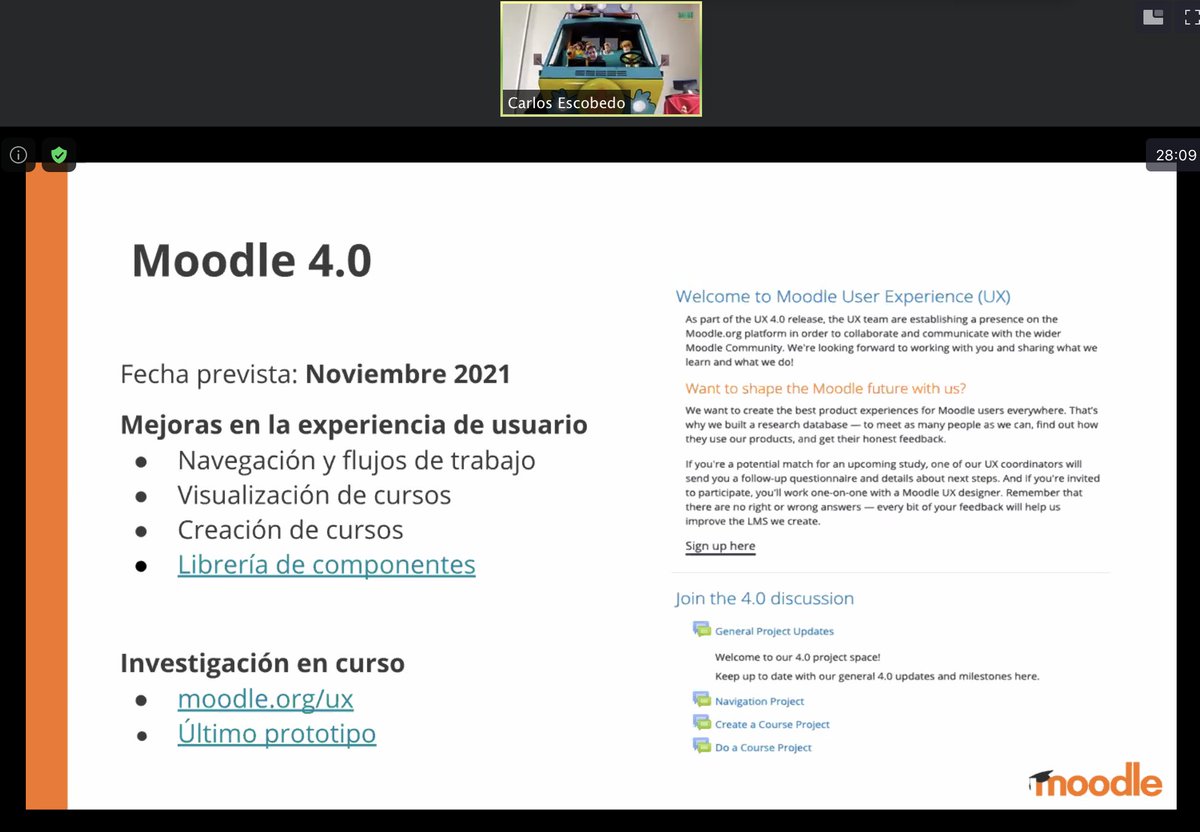Click Carlos Escobedo's video thumbnail
The height and width of the screenshot is (832, 1200).
coord(600,58)
